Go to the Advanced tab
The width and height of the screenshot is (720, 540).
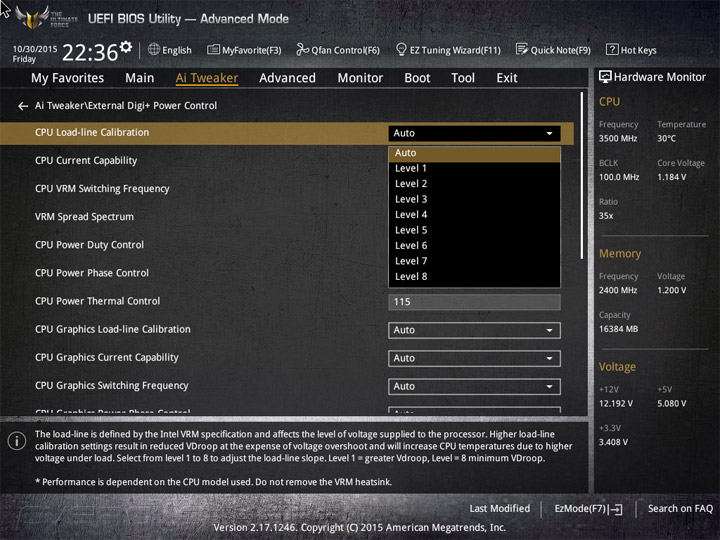[x=287, y=78]
